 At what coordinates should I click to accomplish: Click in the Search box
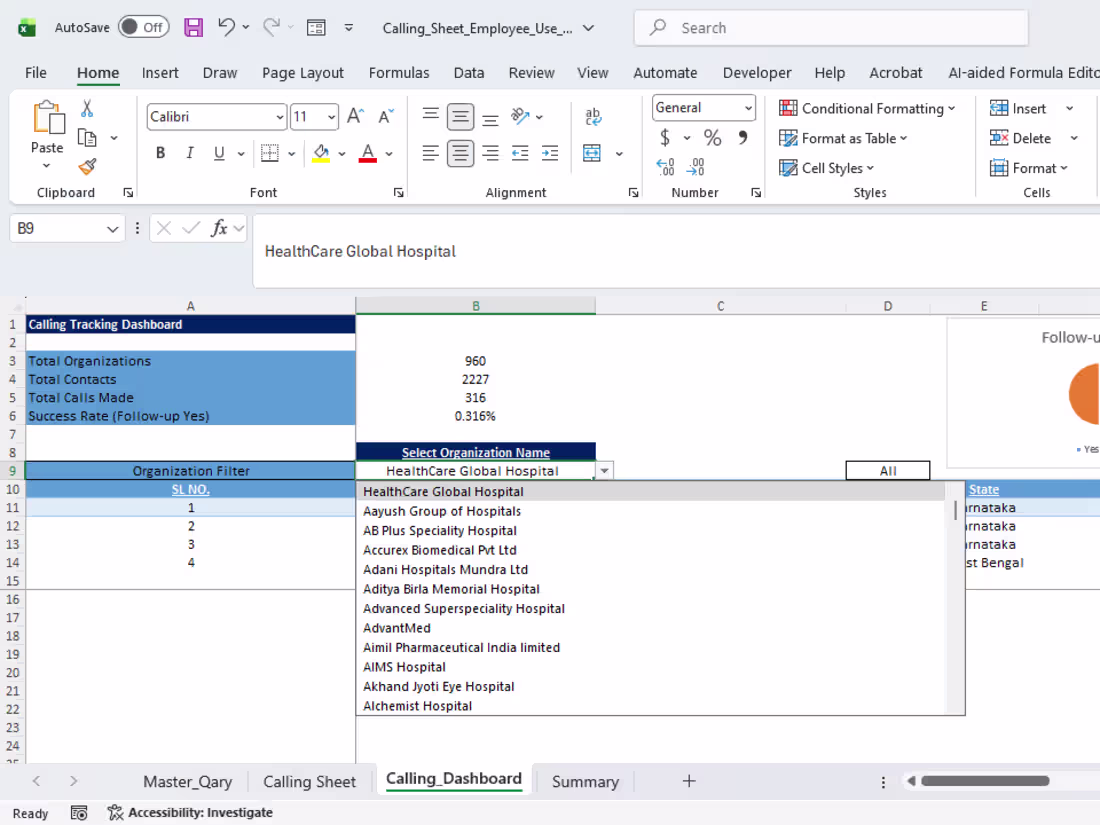tap(830, 28)
